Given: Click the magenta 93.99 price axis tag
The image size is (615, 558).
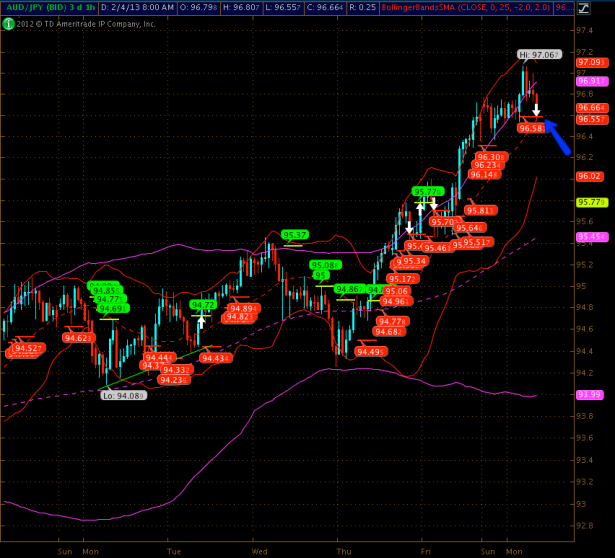Looking at the screenshot, I should click(x=588, y=394).
